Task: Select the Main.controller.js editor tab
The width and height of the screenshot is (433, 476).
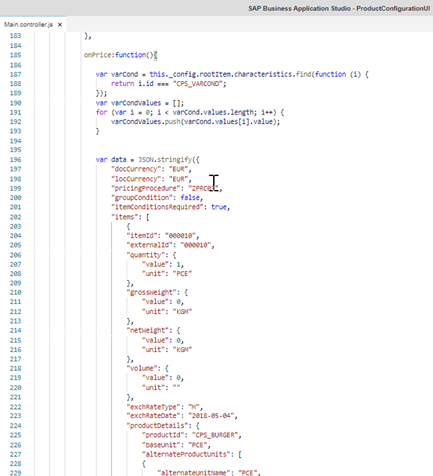Action: coord(28,25)
